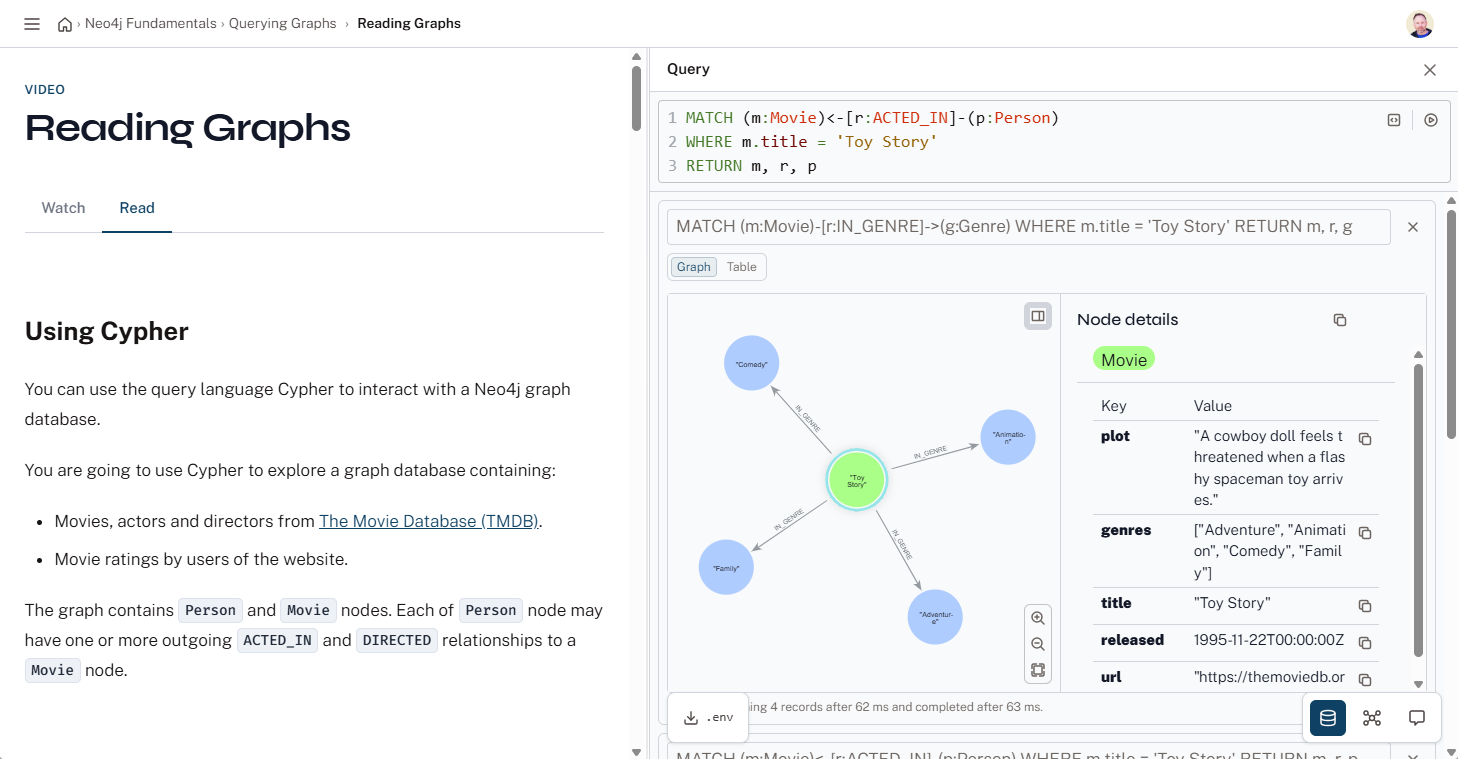Click the Using Cypher heading
Viewport: 1458px width, 759px height.
click(x=107, y=331)
